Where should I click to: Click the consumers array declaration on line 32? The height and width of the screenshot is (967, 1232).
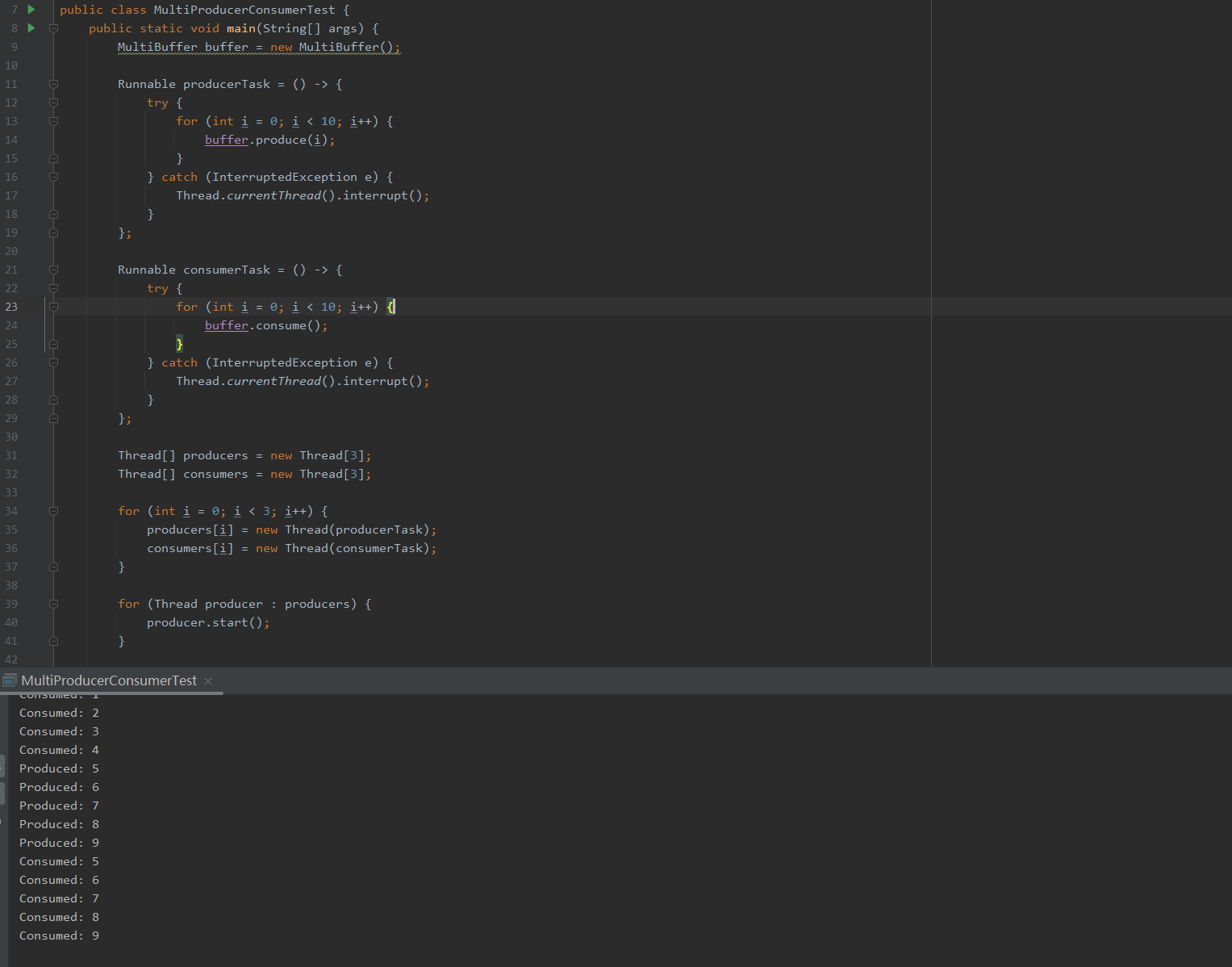[244, 474]
